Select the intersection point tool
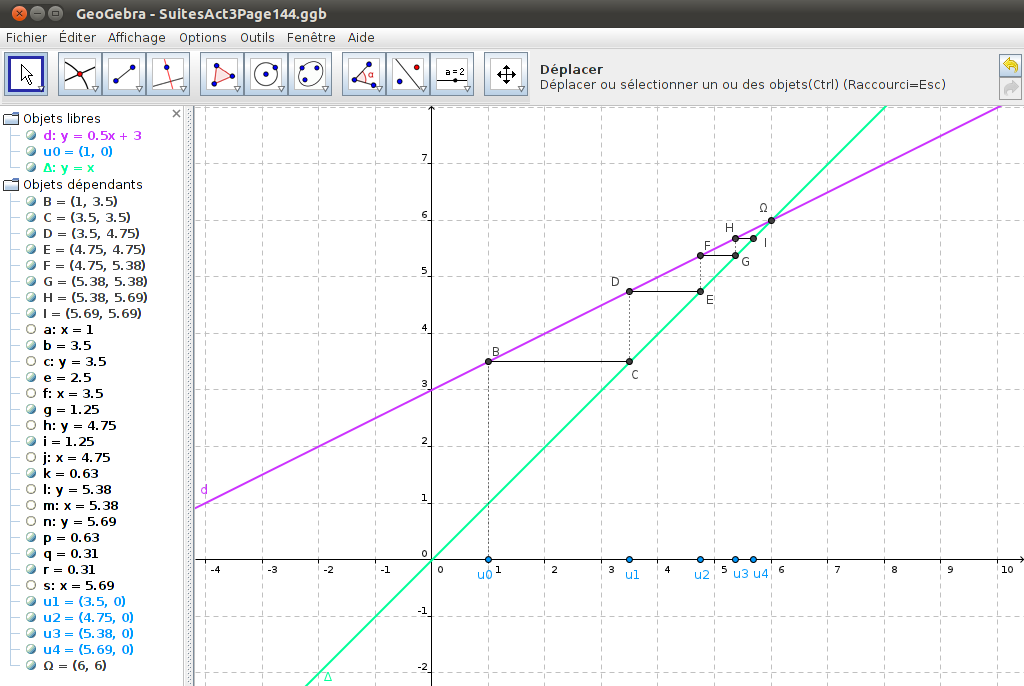 [x=79, y=74]
